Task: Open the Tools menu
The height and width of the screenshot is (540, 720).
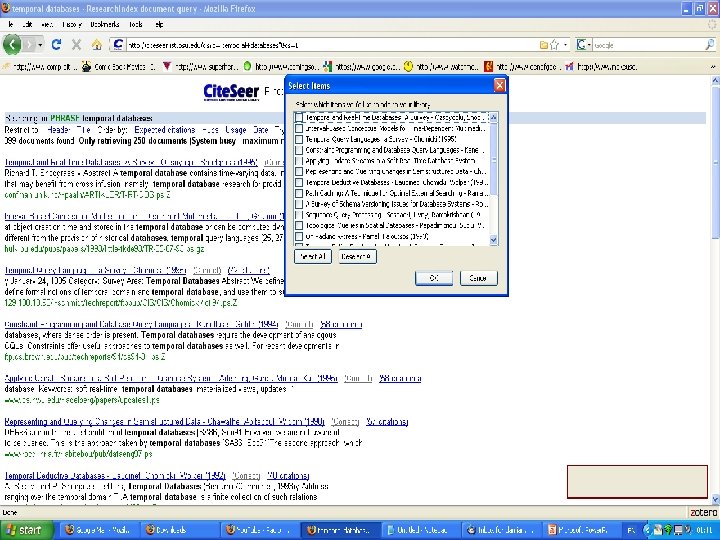Action: (136, 24)
